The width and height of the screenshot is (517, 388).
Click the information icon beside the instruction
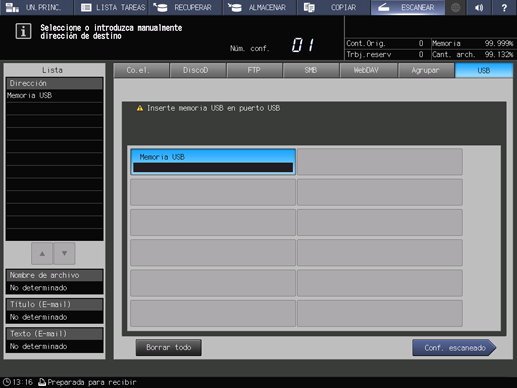click(23, 31)
